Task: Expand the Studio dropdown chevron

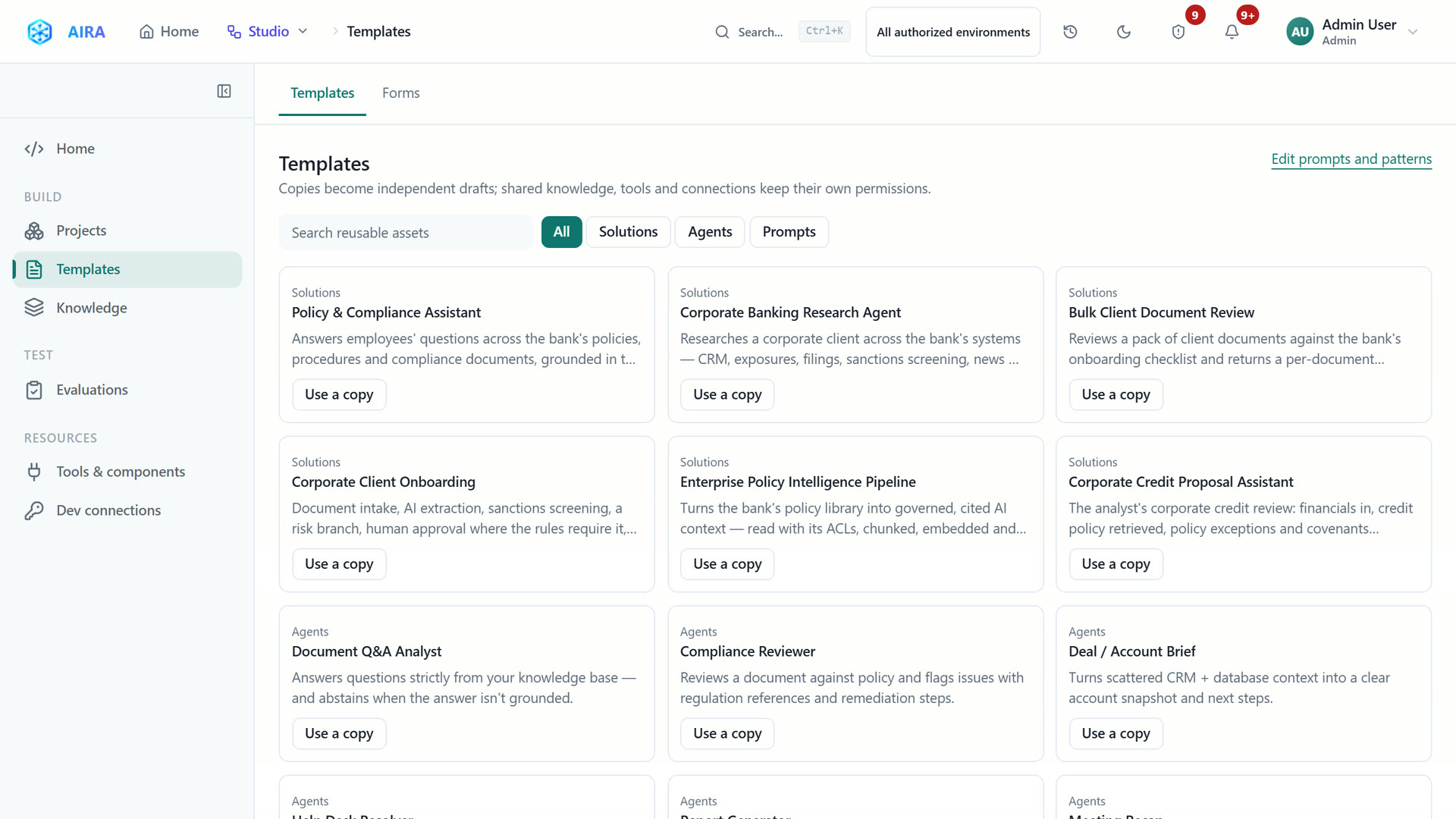Action: pyautogui.click(x=303, y=32)
